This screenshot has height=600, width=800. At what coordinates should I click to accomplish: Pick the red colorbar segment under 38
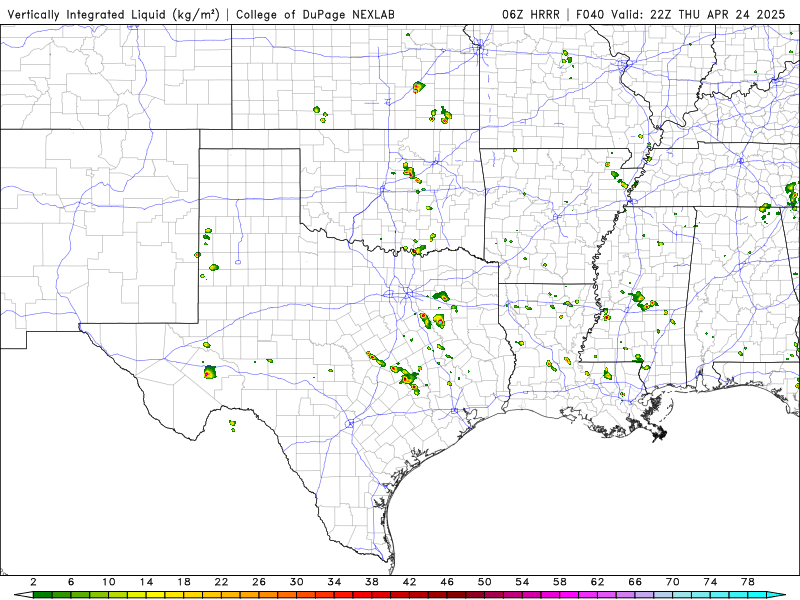(x=381, y=595)
